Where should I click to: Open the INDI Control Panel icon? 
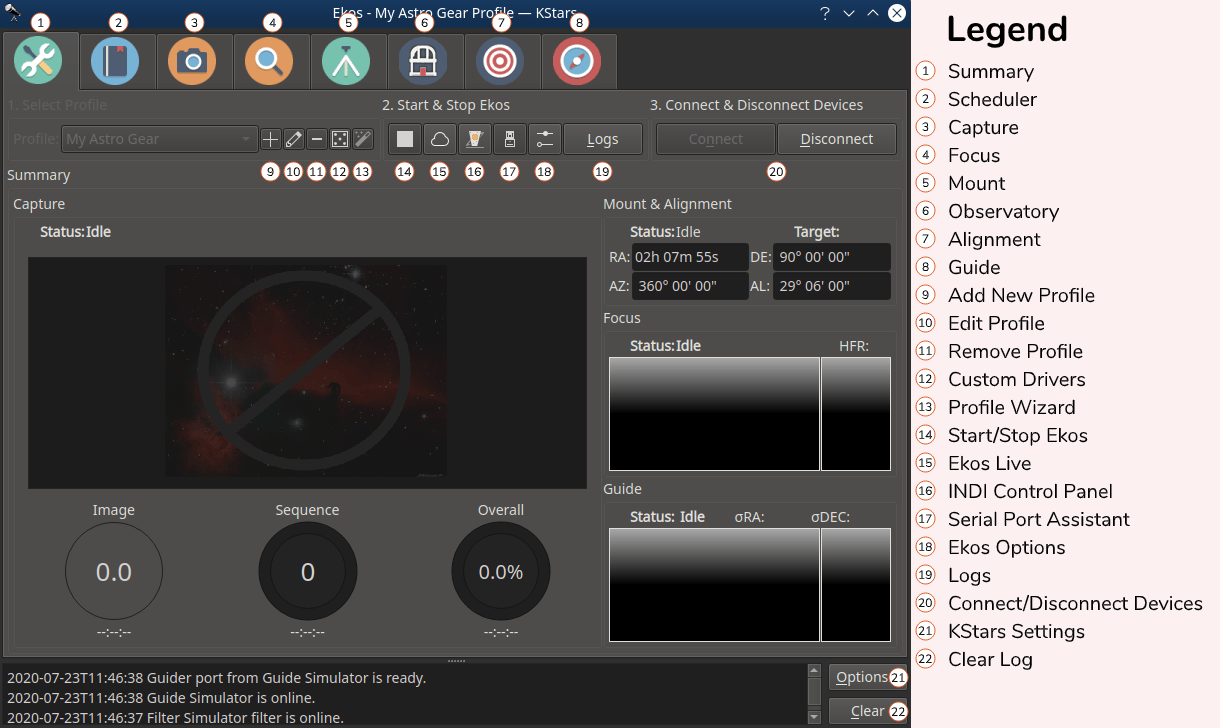tap(475, 139)
